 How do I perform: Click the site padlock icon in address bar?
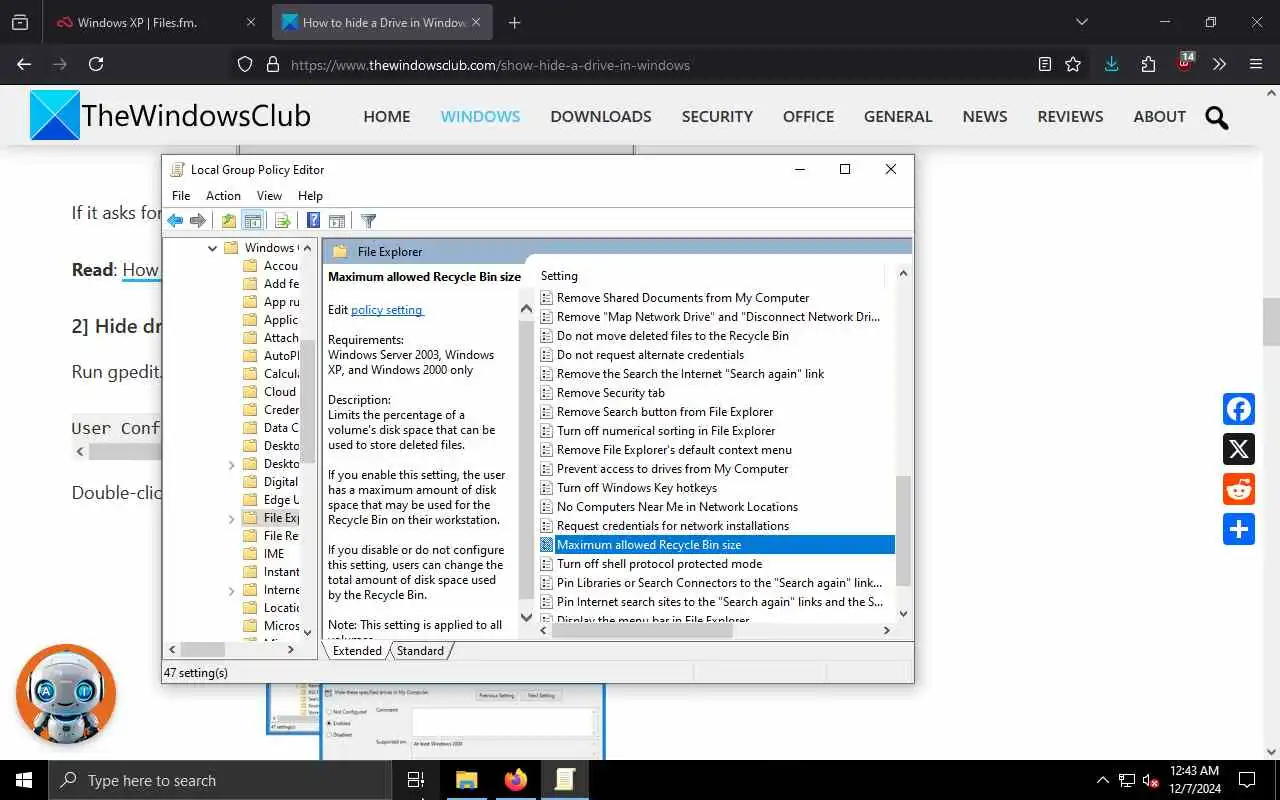[x=272, y=64]
